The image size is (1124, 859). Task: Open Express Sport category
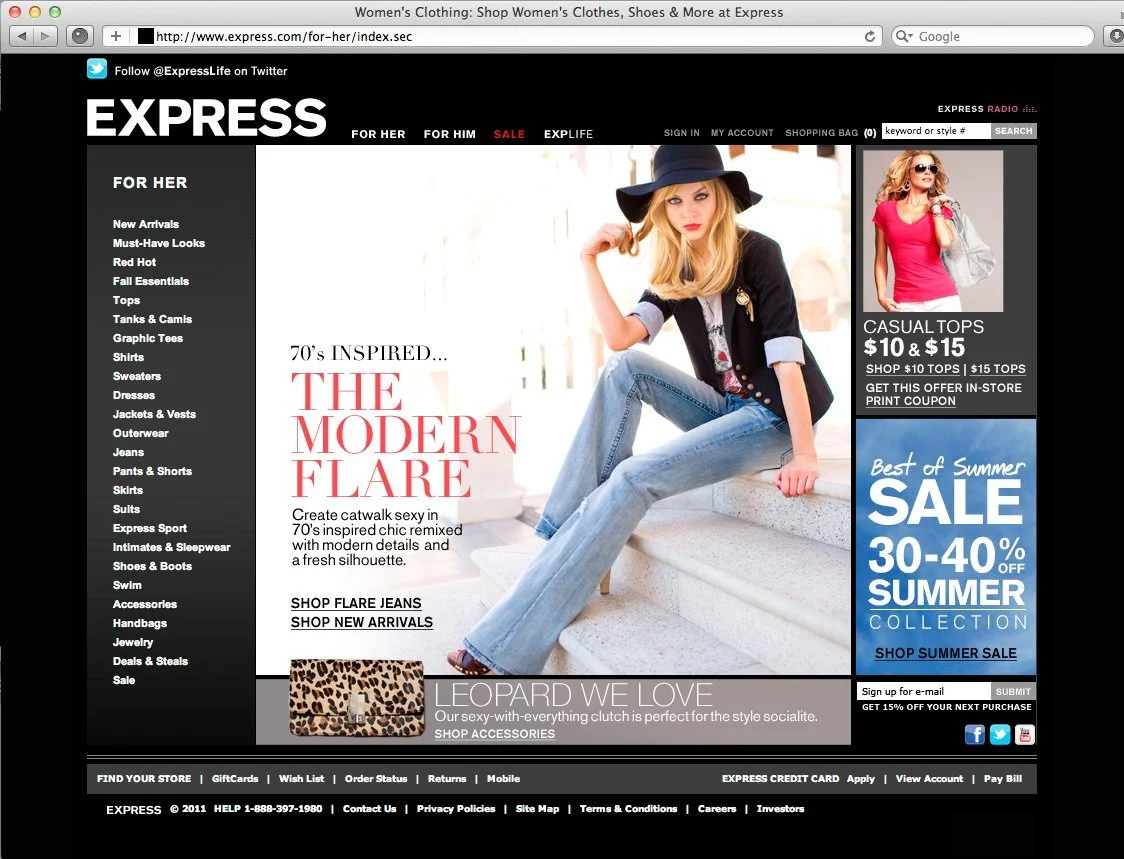point(150,528)
